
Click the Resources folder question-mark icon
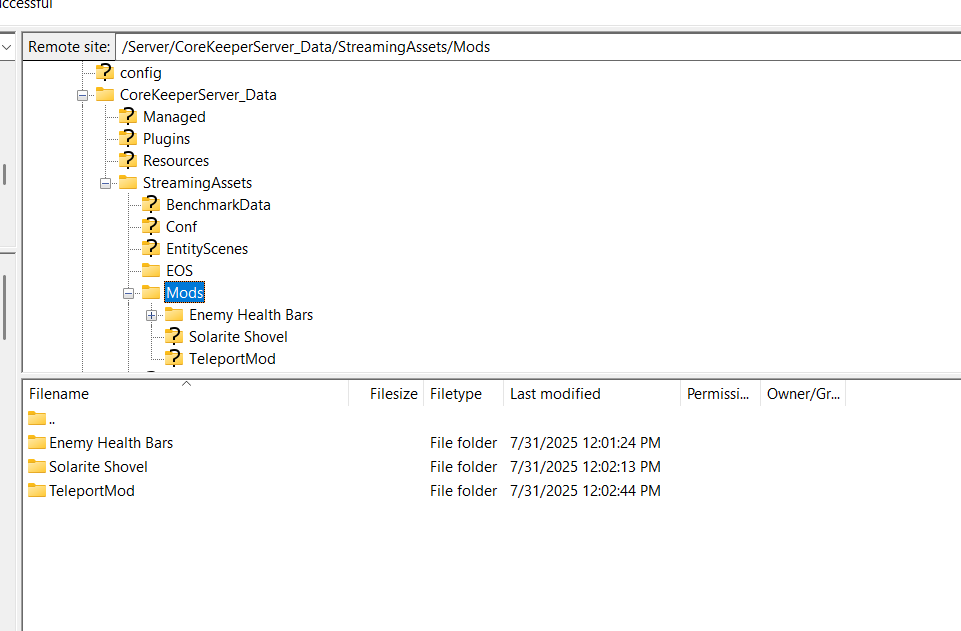pyautogui.click(x=127, y=161)
